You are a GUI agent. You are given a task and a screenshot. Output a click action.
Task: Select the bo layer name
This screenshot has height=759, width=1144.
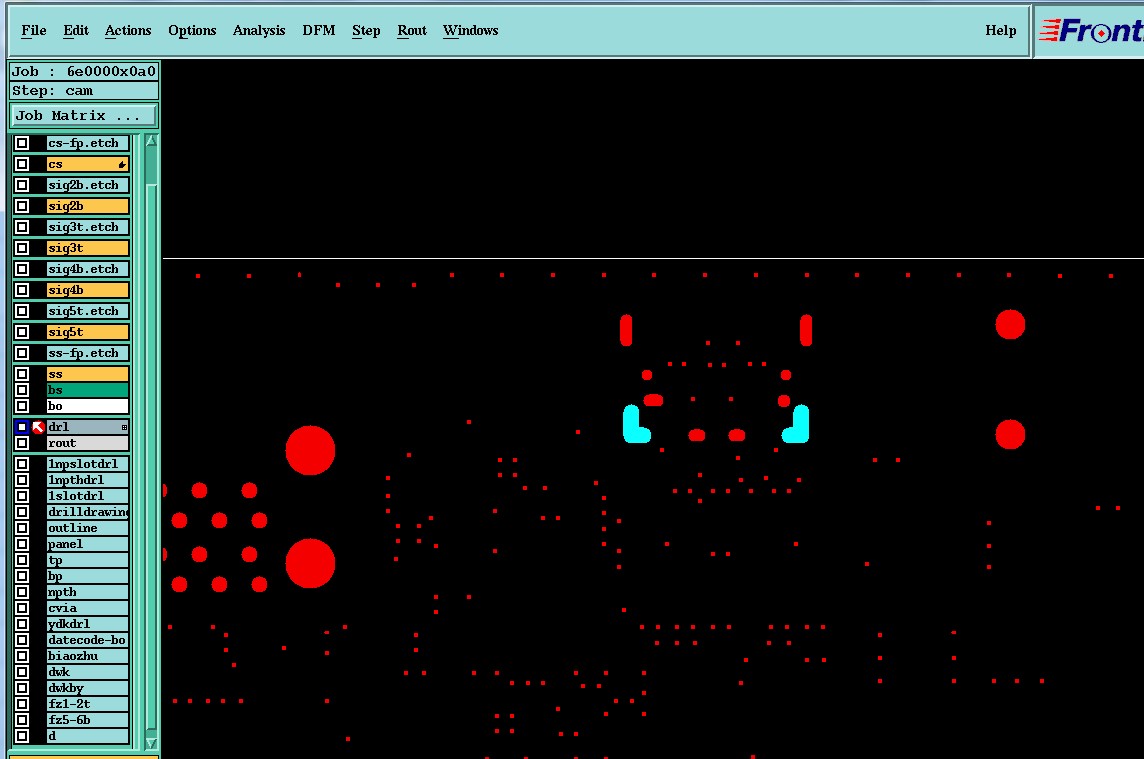click(x=88, y=406)
